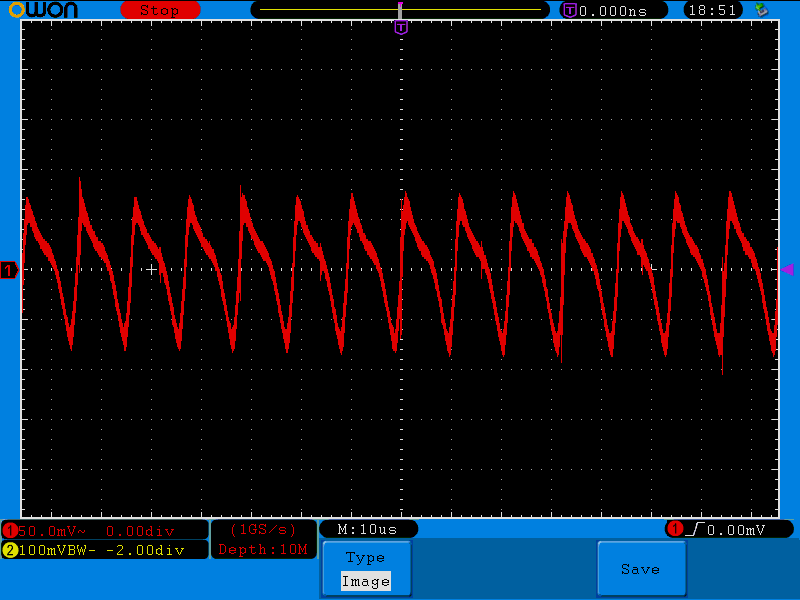Click the 1GS/s sample rate readout

(x=263, y=529)
